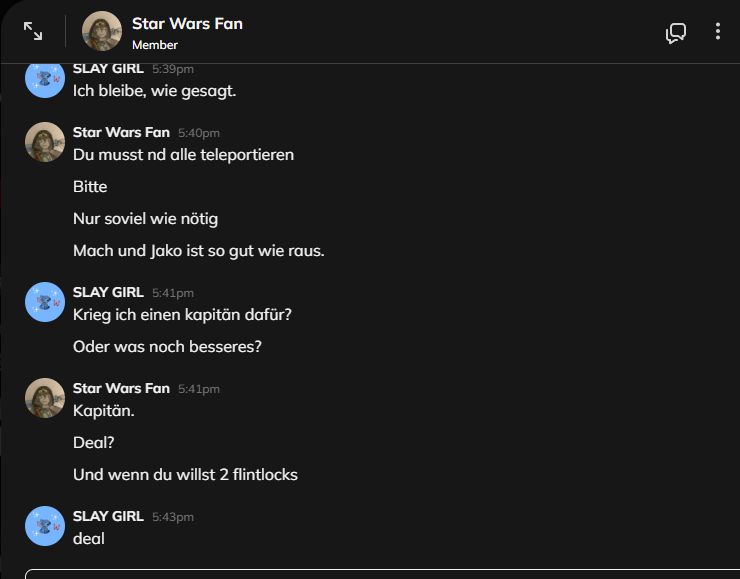Screen dimensions: 740x579
Task: Click the message 'Du musst nd alle teleportieren'
Action: click(x=183, y=155)
